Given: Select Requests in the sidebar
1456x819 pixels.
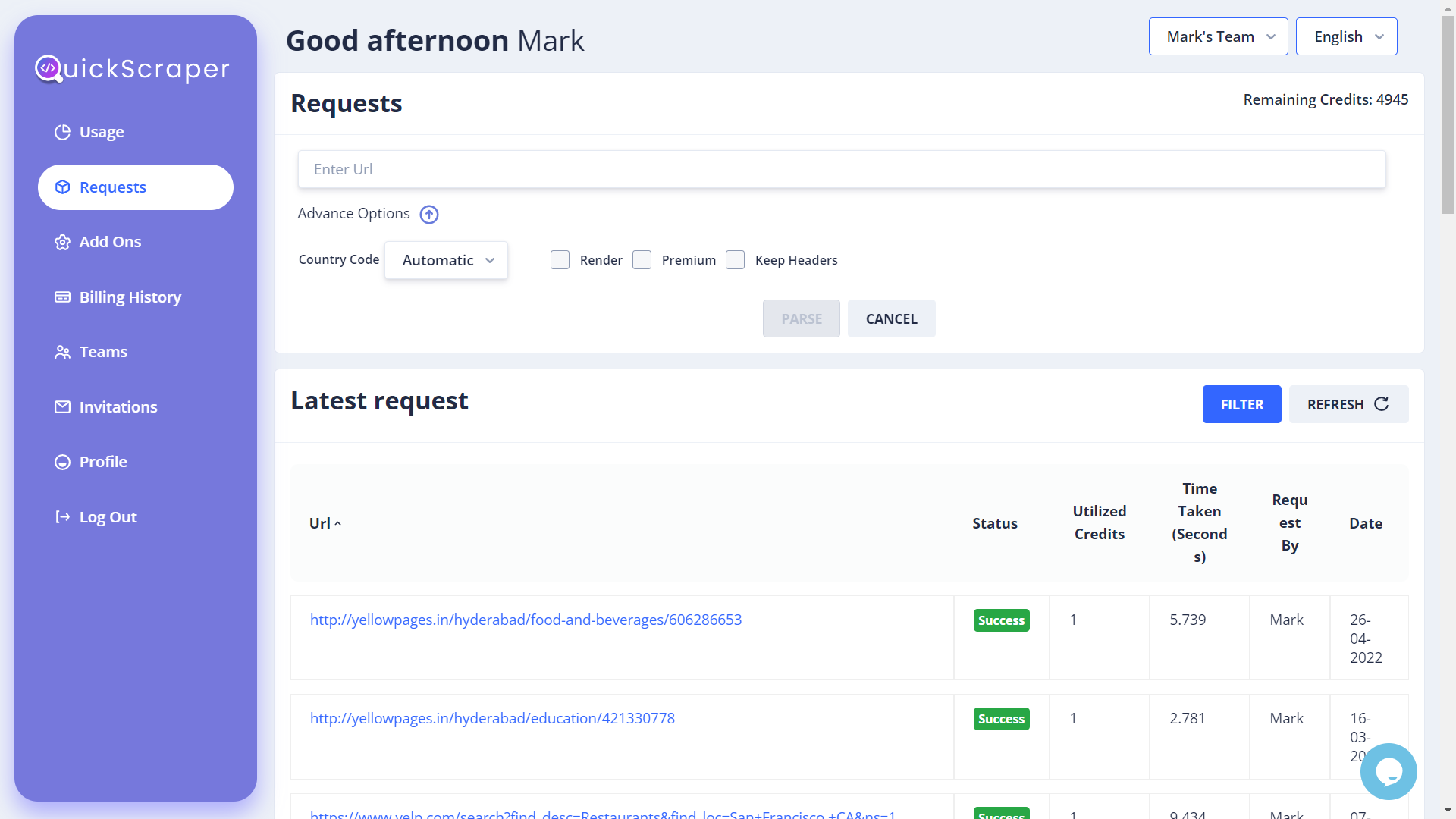Looking at the screenshot, I should coord(135,187).
